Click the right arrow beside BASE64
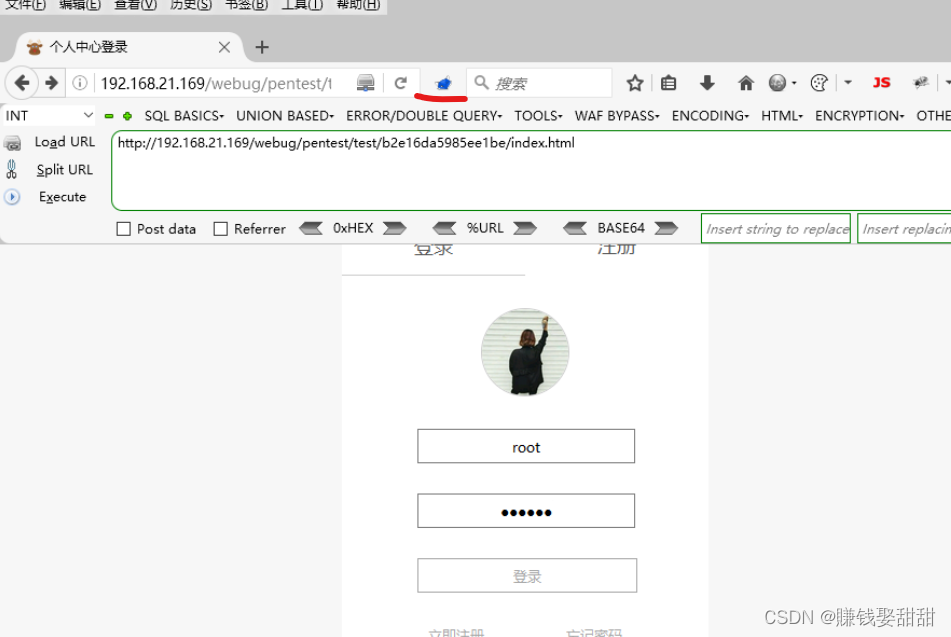Viewport: 951px width, 637px height. (x=666, y=228)
